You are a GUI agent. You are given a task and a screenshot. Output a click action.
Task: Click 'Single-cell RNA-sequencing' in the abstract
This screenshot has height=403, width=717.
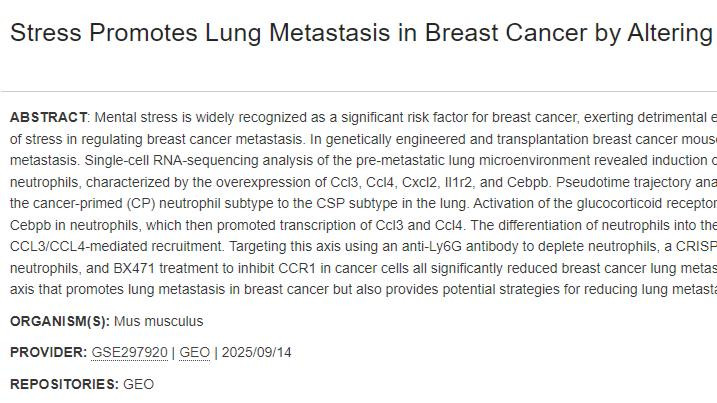[170, 159]
